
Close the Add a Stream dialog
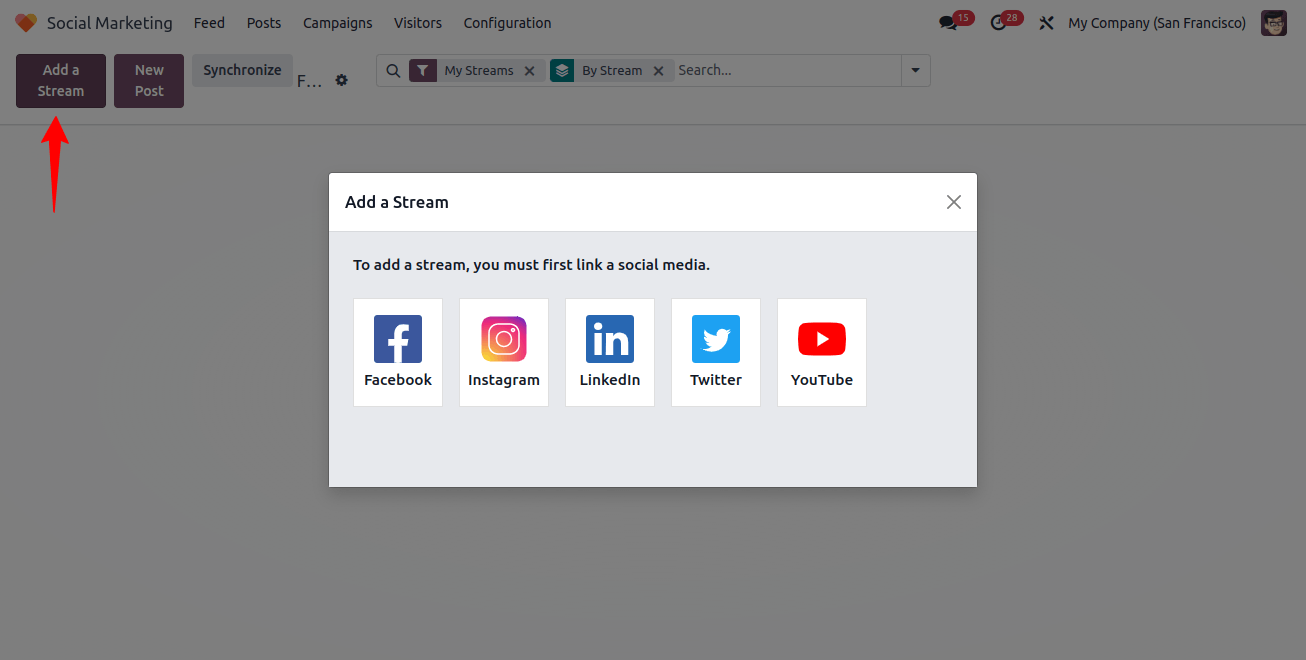[x=954, y=202]
